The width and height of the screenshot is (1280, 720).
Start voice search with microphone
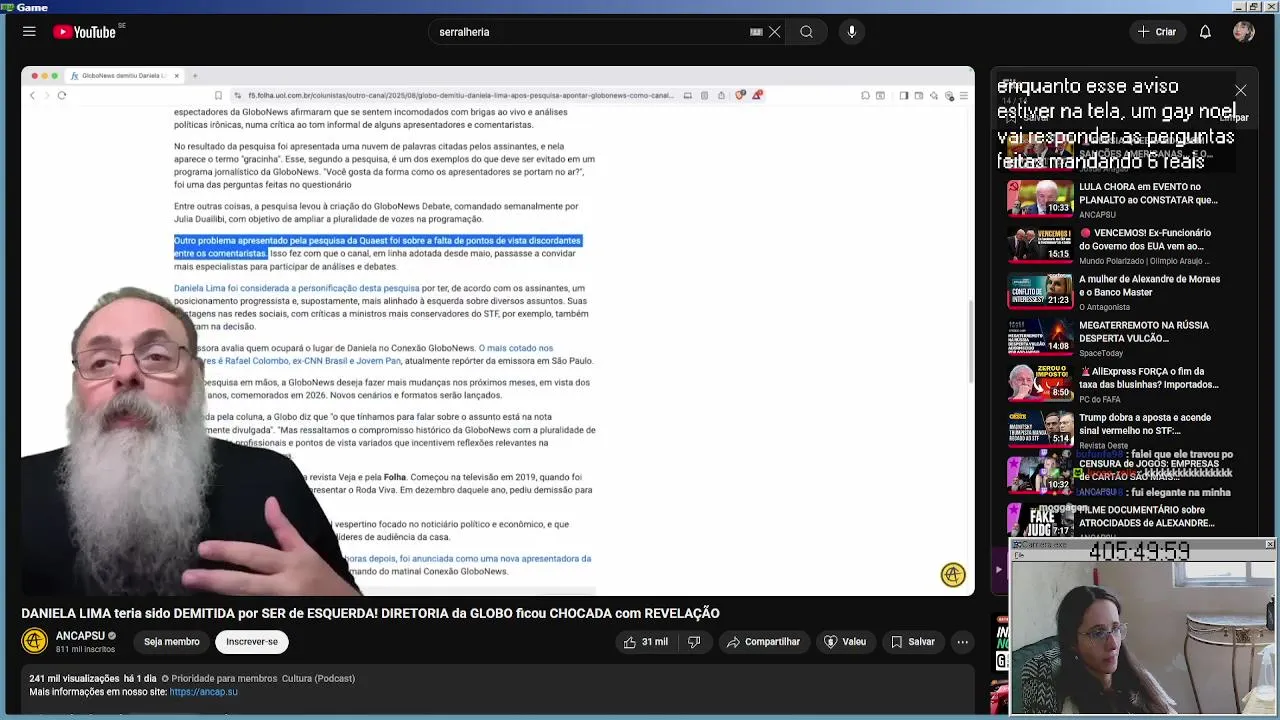coord(852,32)
